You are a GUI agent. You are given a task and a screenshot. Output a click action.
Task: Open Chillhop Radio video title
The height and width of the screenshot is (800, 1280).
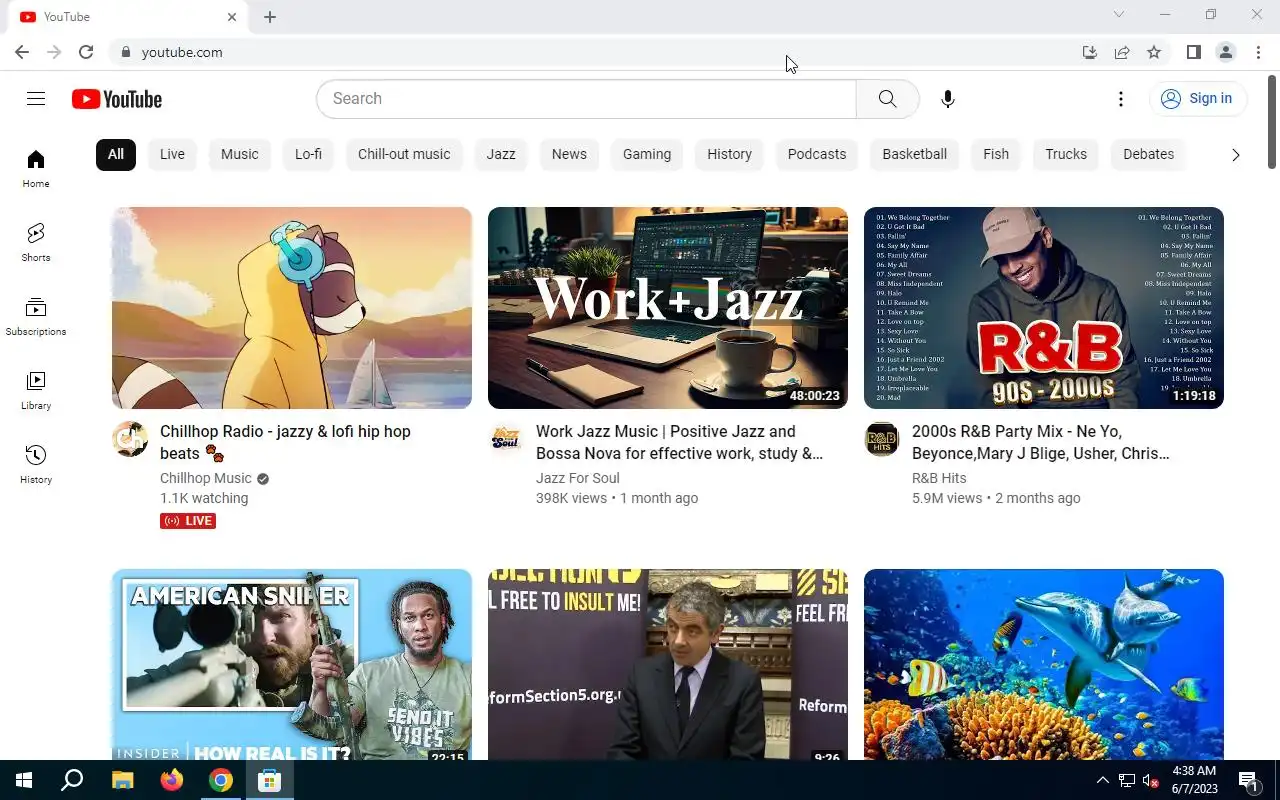point(285,442)
